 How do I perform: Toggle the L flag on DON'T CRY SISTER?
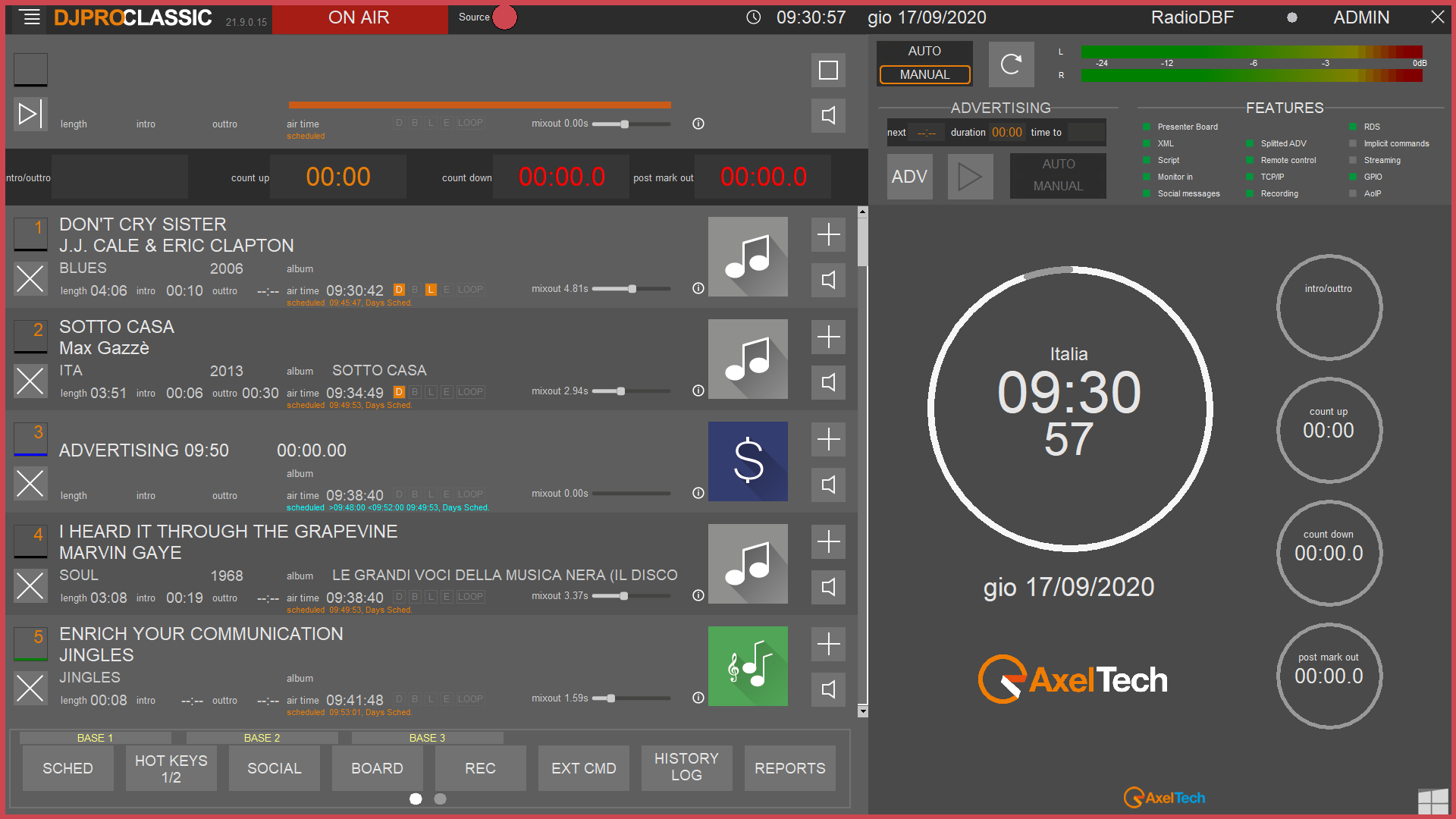click(431, 290)
